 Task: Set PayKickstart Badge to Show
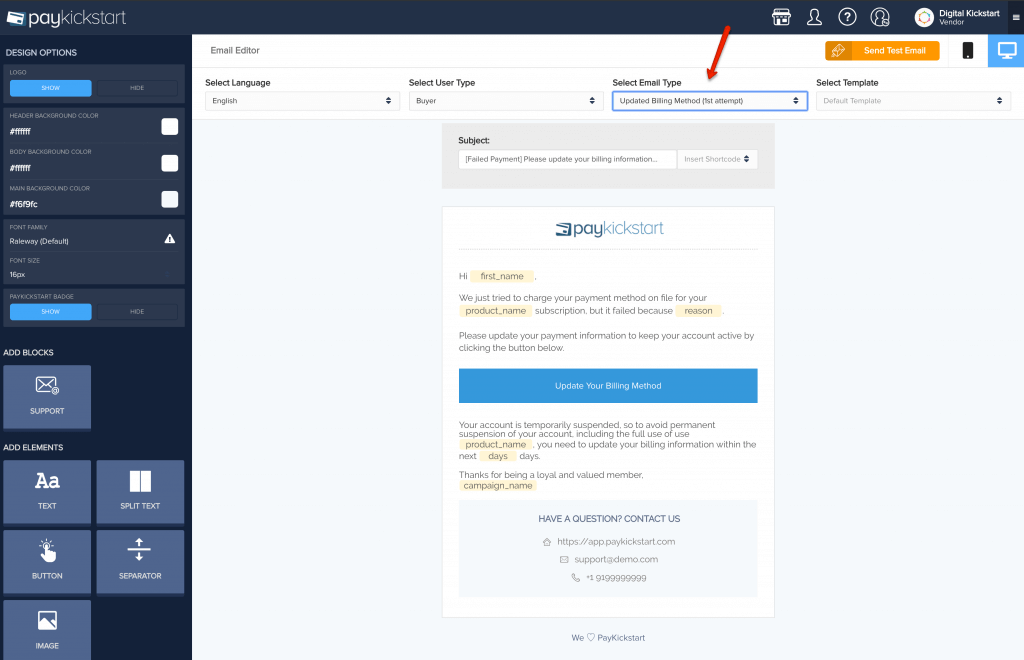[x=50, y=312]
